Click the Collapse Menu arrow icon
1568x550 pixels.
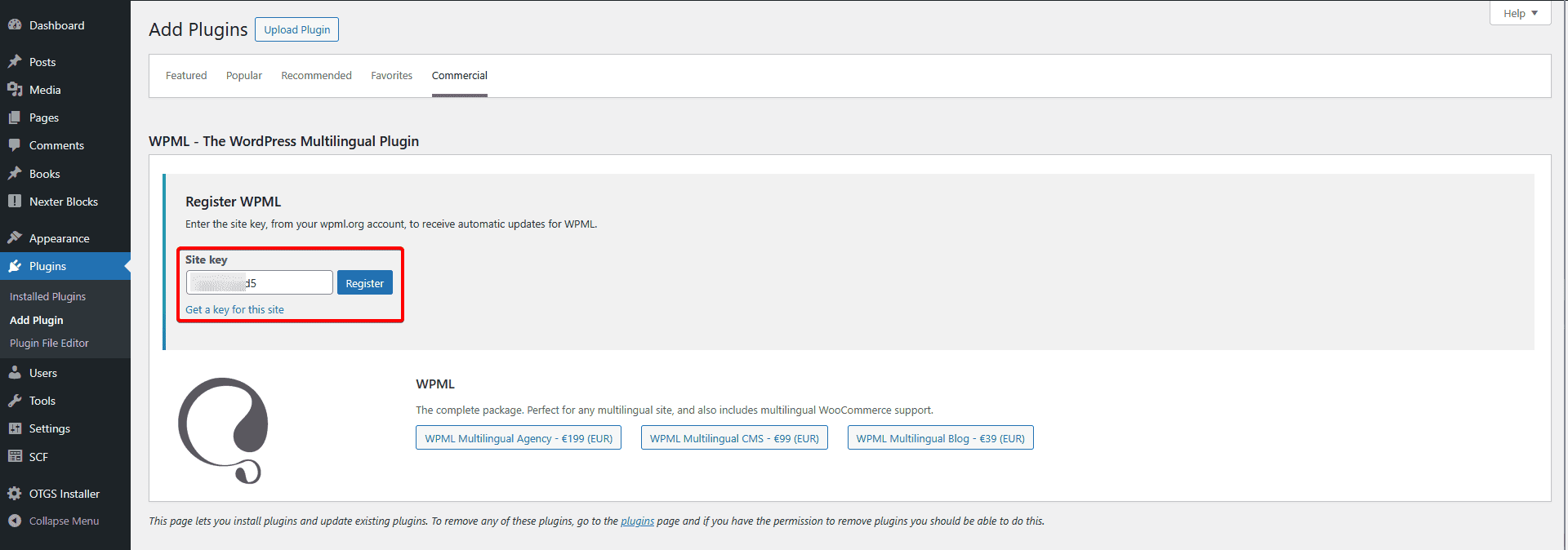(x=15, y=521)
